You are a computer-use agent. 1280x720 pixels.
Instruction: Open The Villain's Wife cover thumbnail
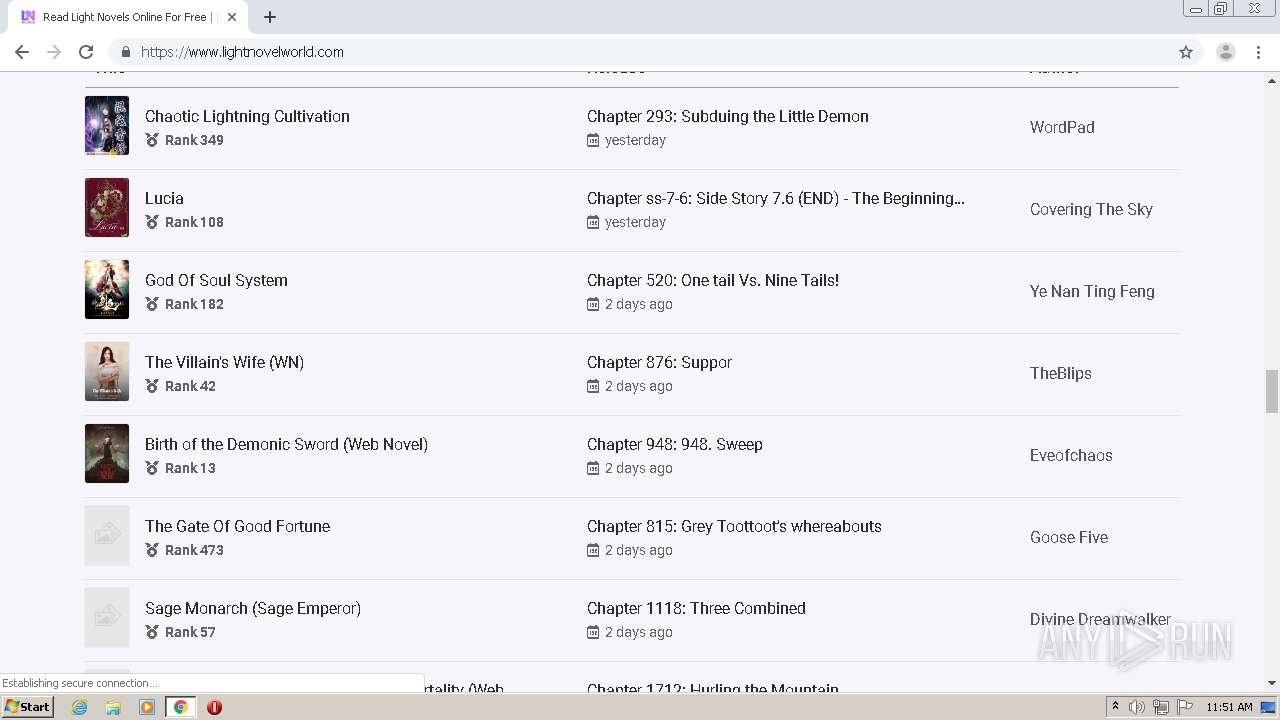click(107, 371)
